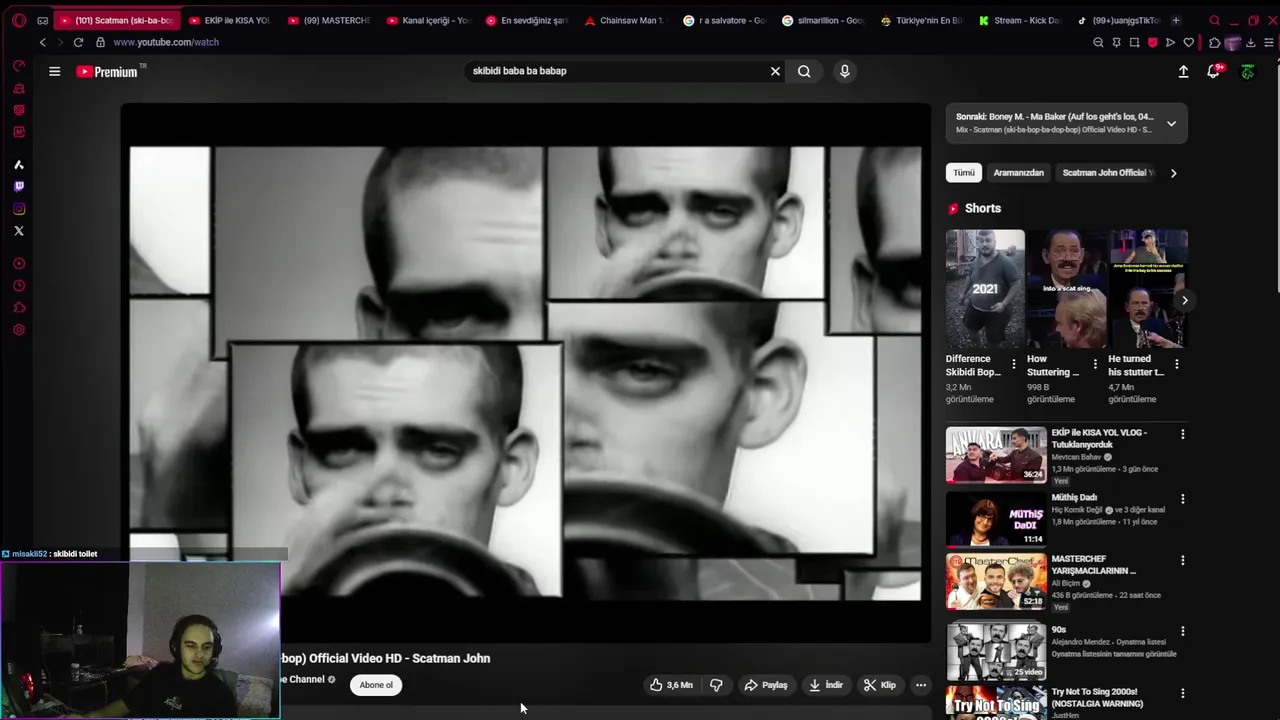Open X (Twitter) in Opera sidebar
Viewport: 1280px width, 720px height.
[x=19, y=231]
